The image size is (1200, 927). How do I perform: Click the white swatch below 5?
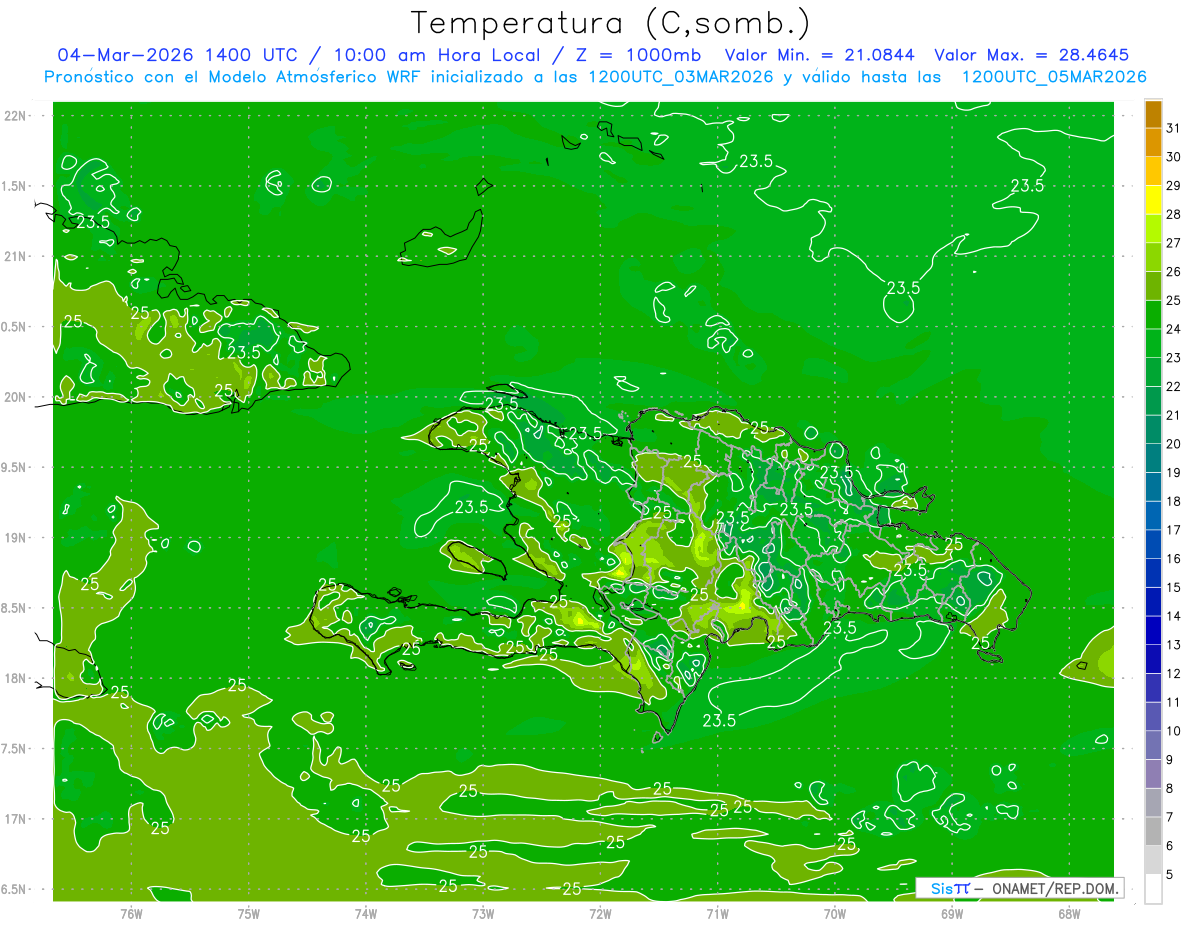[x=1153, y=889]
